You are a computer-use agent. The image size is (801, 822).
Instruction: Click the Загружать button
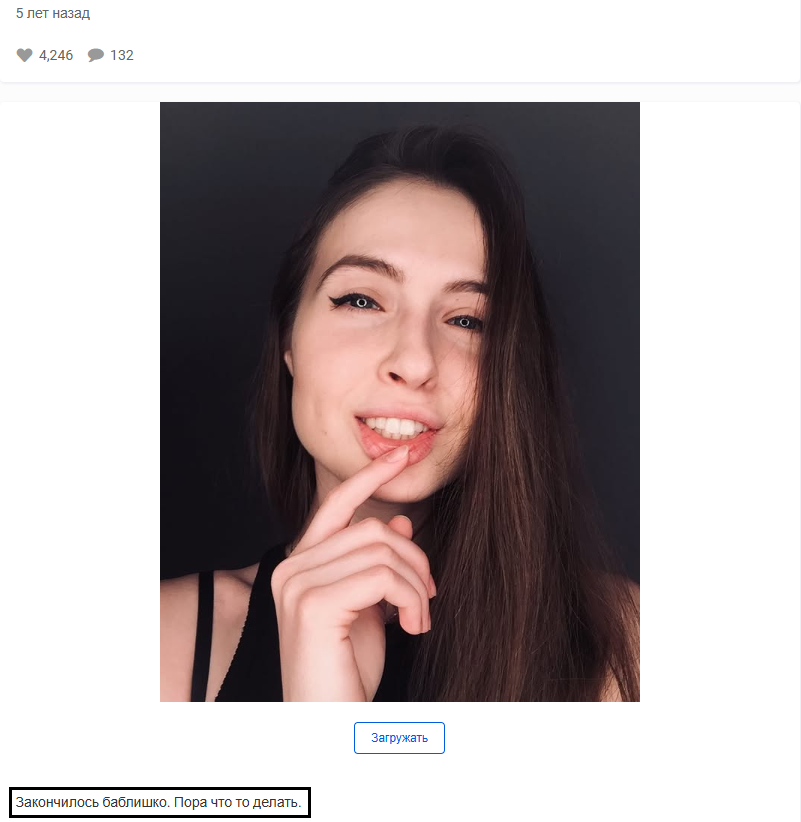[399, 738]
